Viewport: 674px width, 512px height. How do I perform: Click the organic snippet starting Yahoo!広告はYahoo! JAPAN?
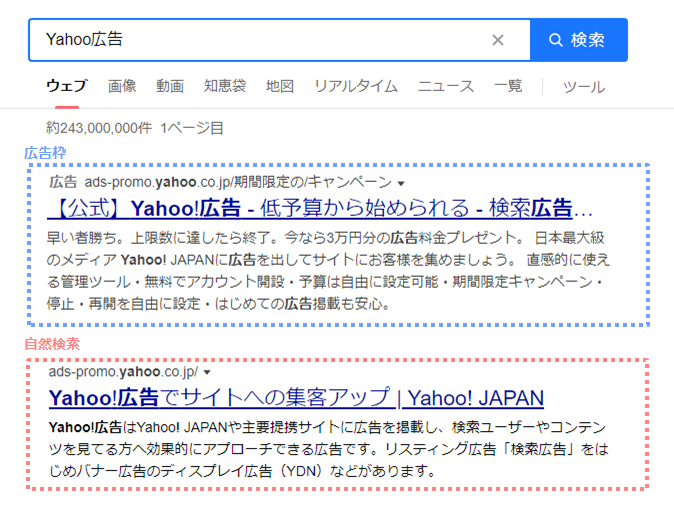pyautogui.click(x=328, y=449)
